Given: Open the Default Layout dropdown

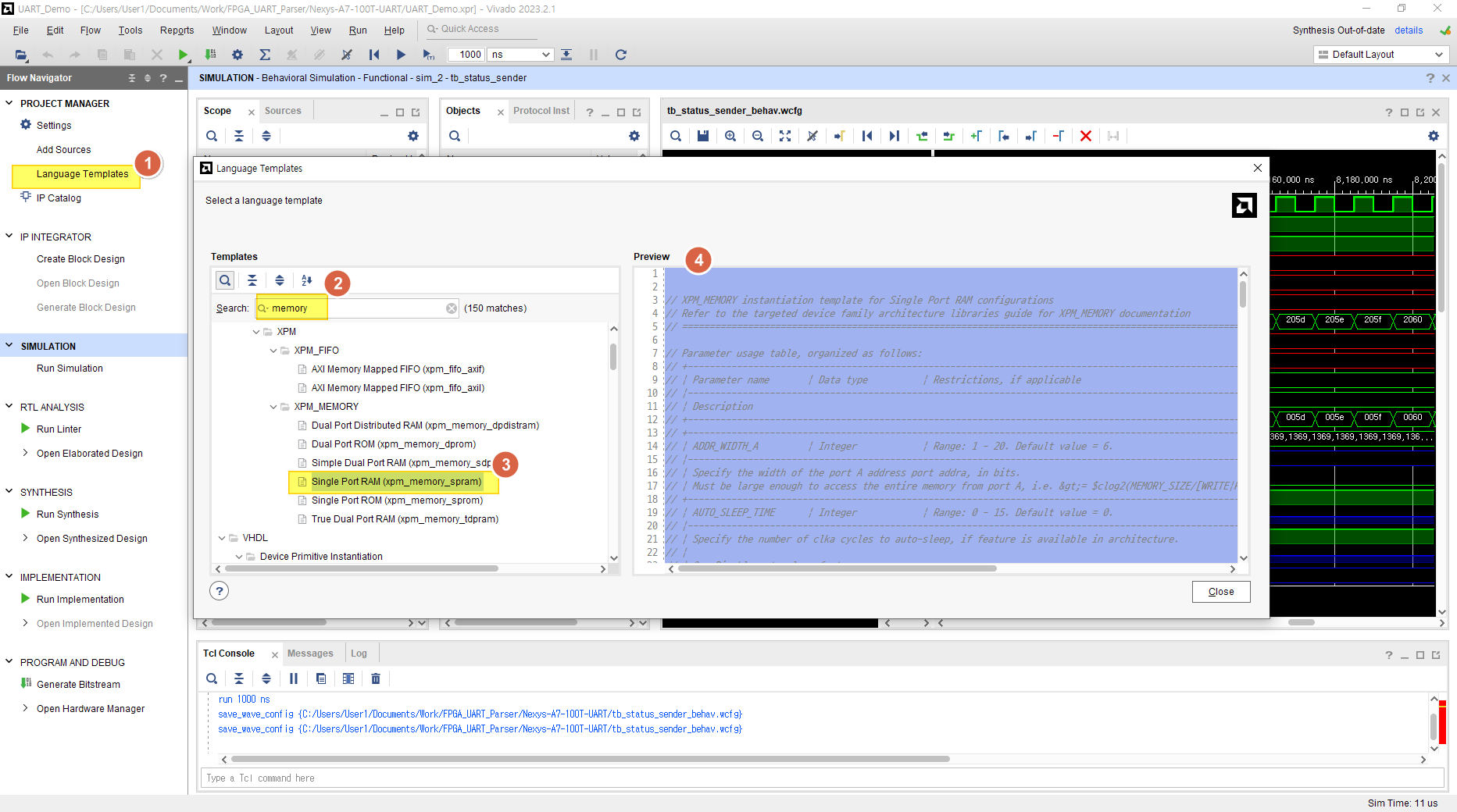Looking at the screenshot, I should (x=1381, y=55).
